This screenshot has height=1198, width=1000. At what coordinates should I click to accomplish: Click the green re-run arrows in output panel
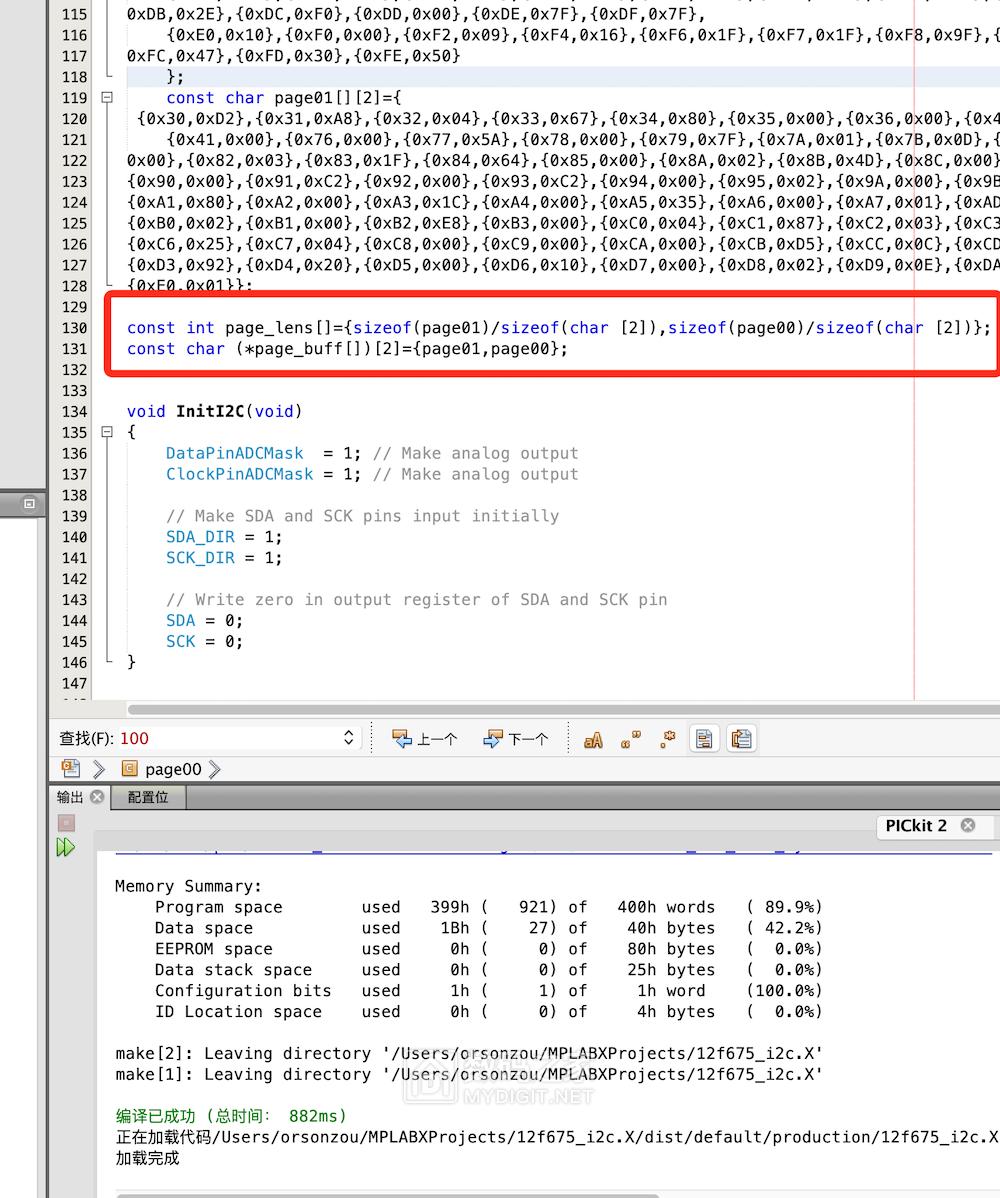pyautogui.click(x=66, y=848)
